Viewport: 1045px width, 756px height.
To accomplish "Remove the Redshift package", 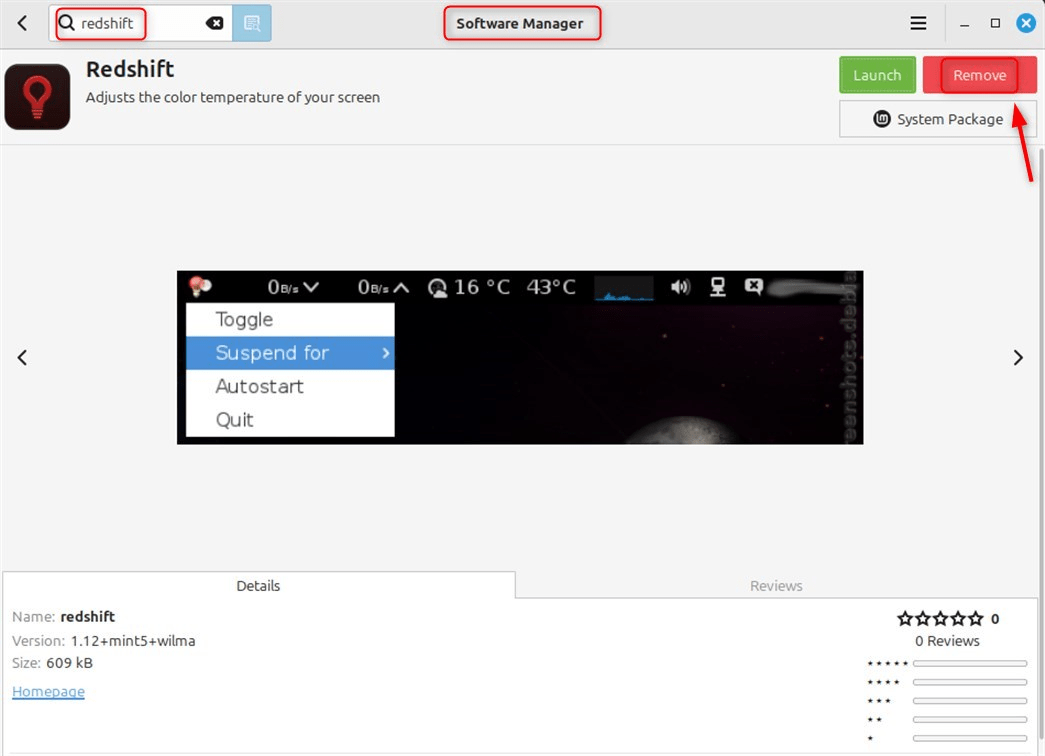I will 979,75.
